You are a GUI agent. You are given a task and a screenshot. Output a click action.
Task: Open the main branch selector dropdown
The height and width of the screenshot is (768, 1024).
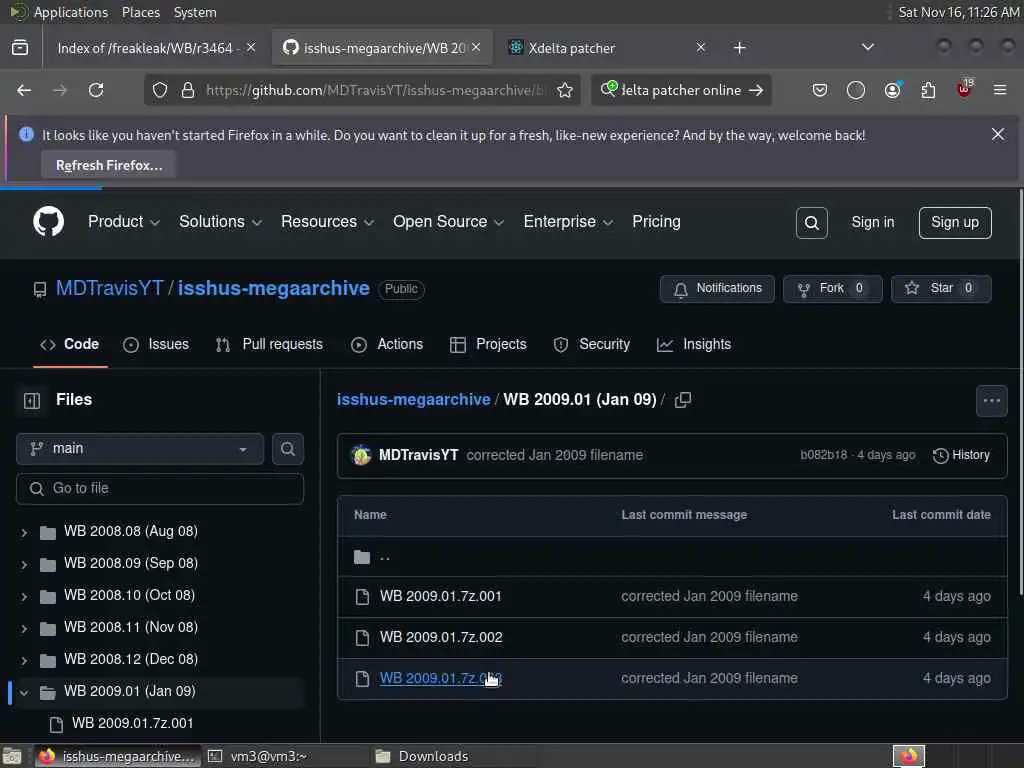point(140,449)
